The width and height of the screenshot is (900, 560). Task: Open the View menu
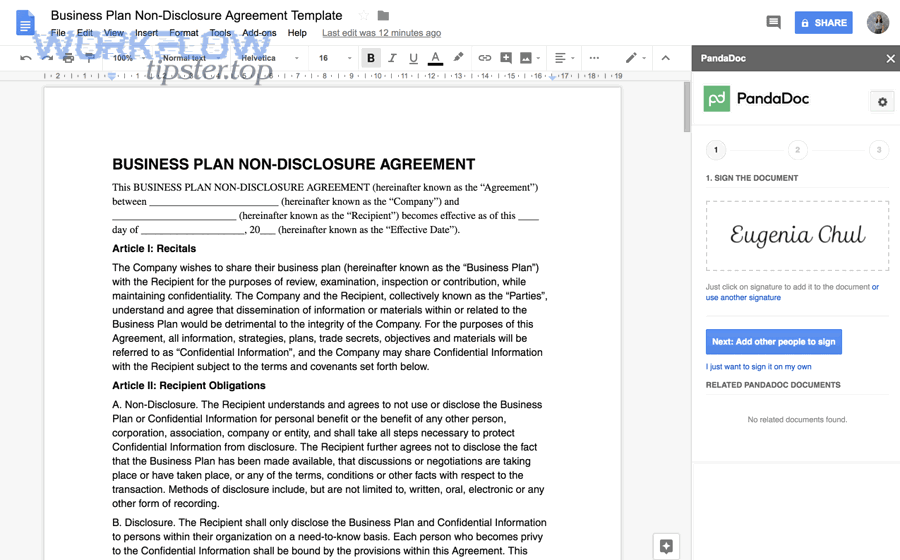click(114, 33)
